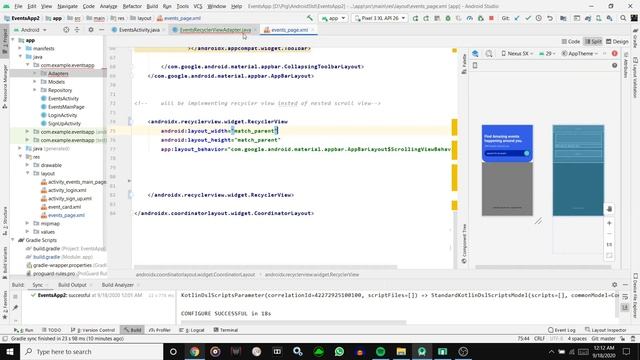Open the Project tool window side tab

coord(5,41)
